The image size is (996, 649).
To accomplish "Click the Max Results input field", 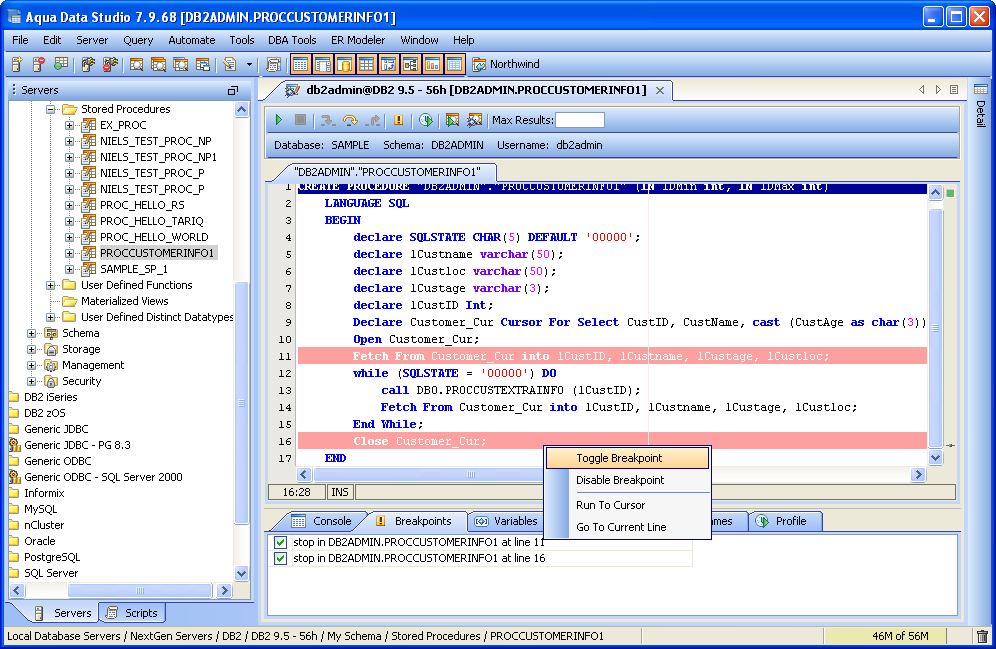I will tap(579, 120).
